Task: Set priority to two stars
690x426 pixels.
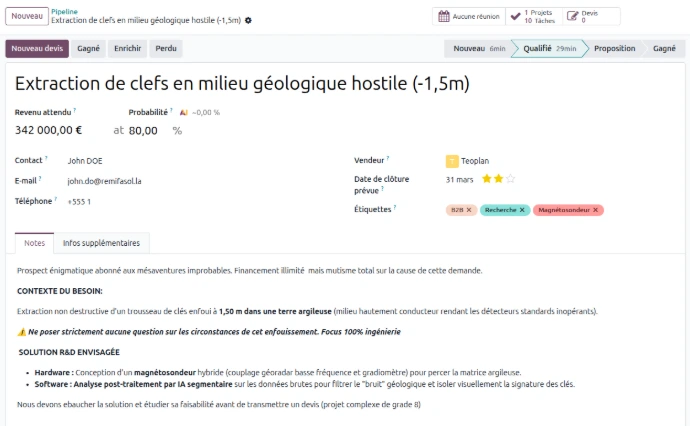Action: pyautogui.click(x=498, y=179)
